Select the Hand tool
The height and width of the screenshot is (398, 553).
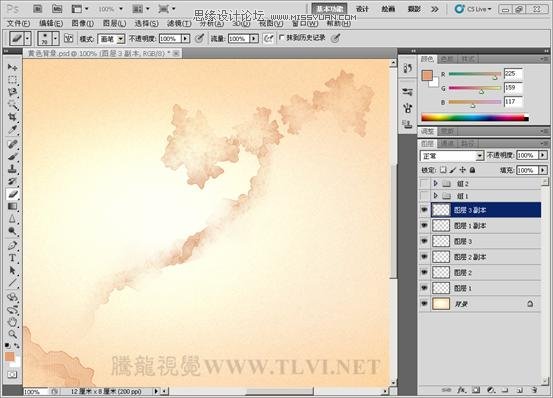tap(12, 322)
